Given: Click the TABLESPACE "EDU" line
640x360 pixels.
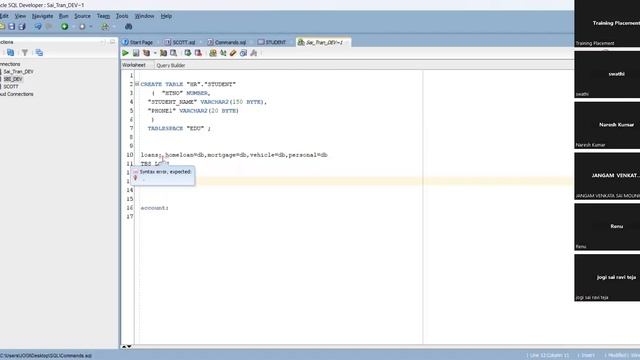Looking at the screenshot, I should click(x=179, y=129).
